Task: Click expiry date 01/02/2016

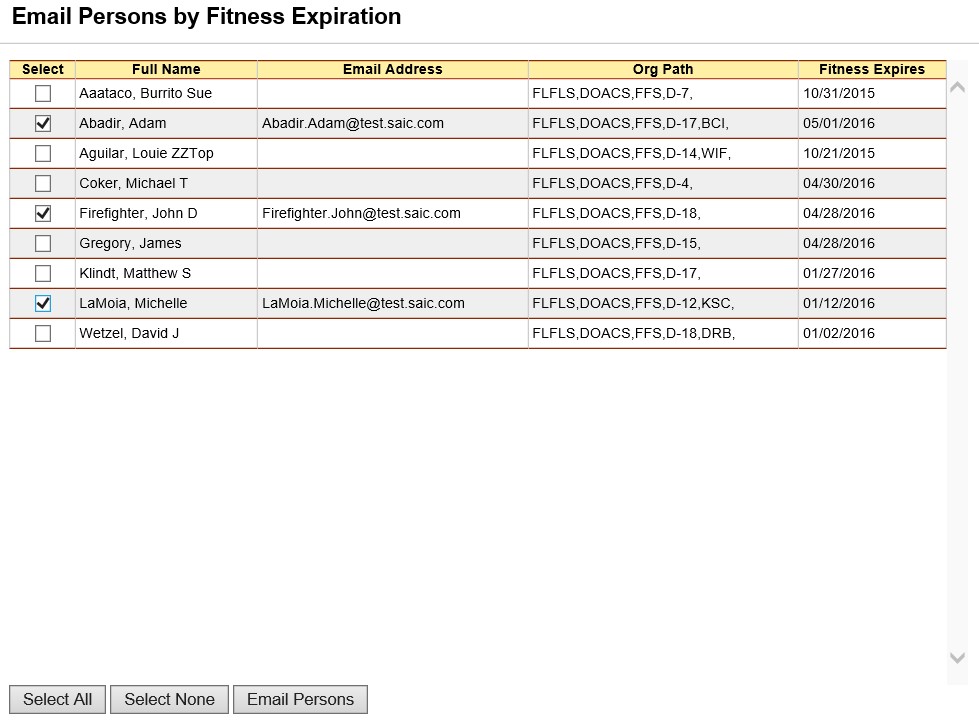Action: pos(839,334)
